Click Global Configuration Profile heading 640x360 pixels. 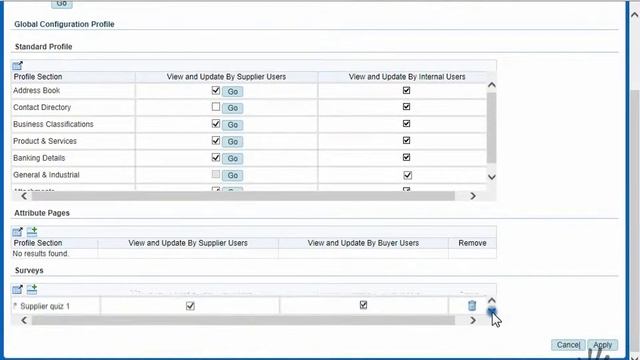click(64, 24)
